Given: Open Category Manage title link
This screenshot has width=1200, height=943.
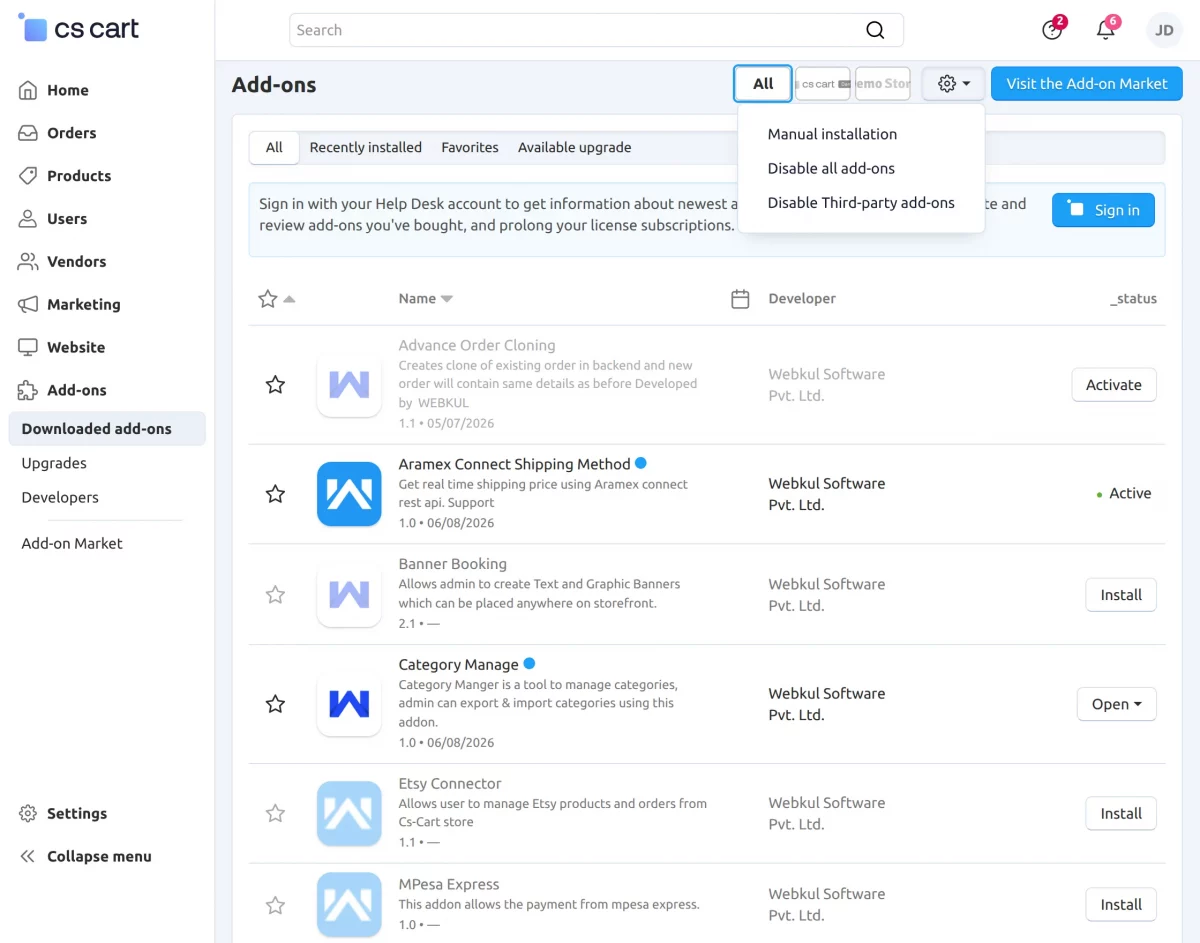Looking at the screenshot, I should 458,665.
